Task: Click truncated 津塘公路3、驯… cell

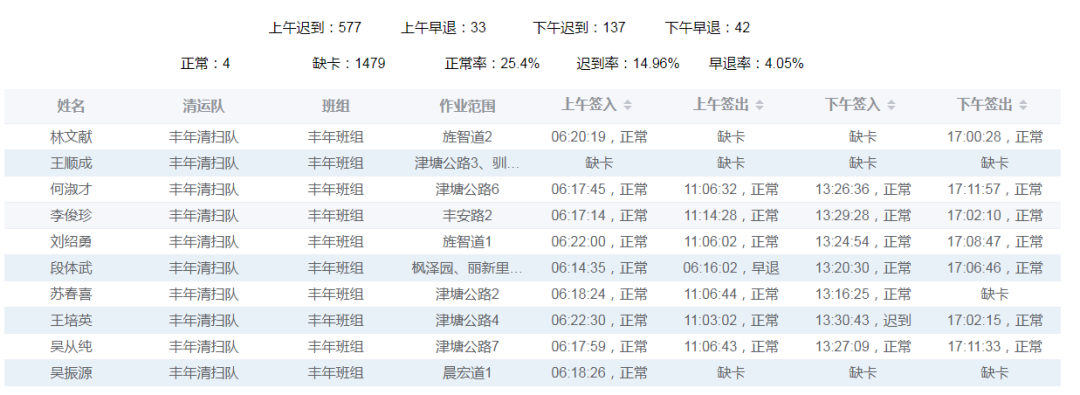Action: [x=468, y=163]
